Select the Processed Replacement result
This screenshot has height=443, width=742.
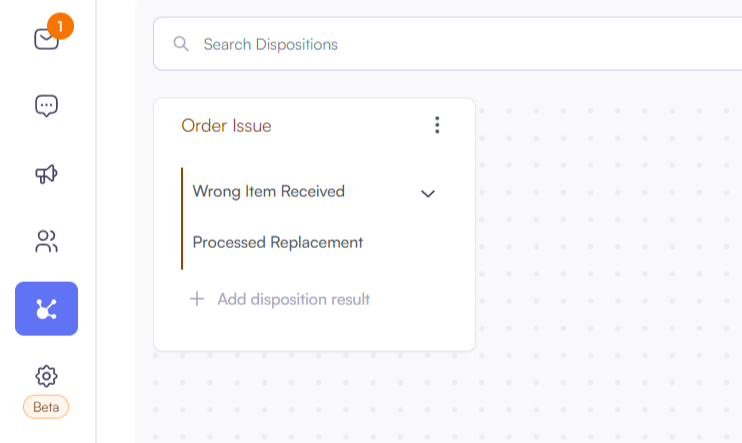(x=278, y=242)
